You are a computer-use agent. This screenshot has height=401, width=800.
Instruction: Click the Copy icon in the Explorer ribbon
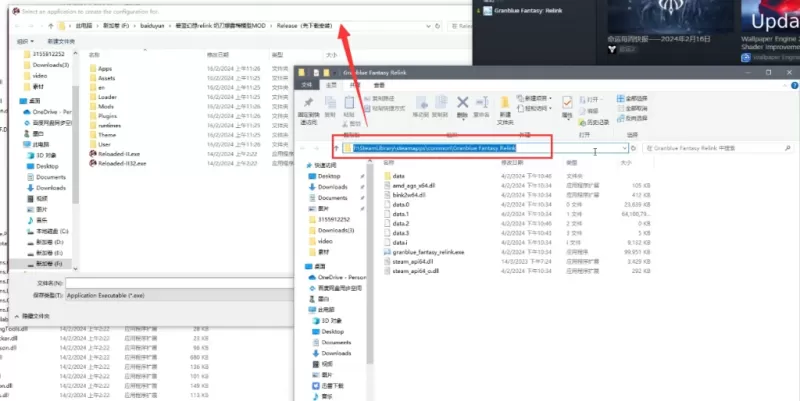tap(330, 103)
